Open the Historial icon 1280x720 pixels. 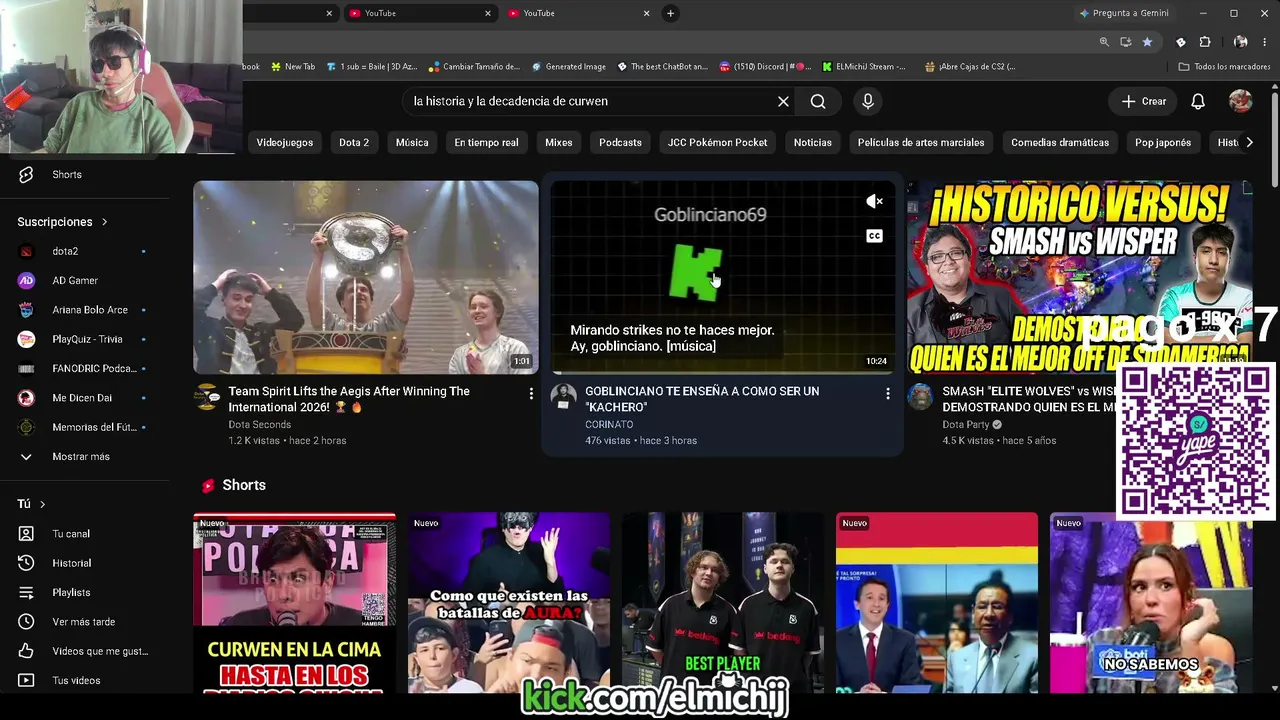26,563
